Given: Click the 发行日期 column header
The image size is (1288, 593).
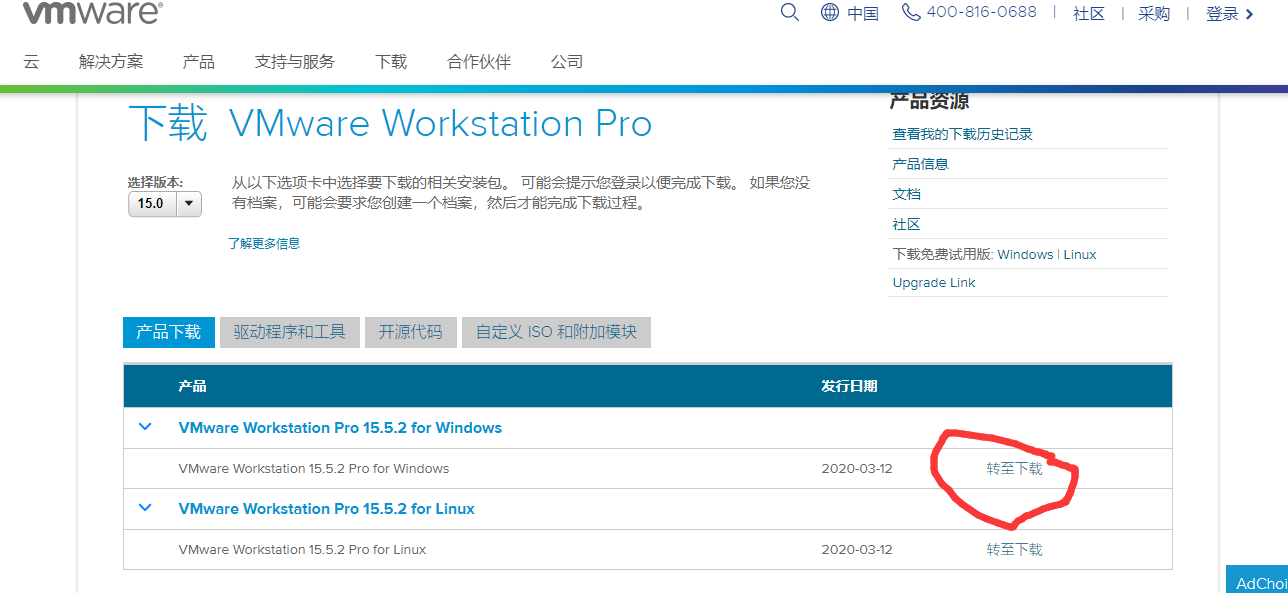Looking at the screenshot, I should tap(849, 386).
